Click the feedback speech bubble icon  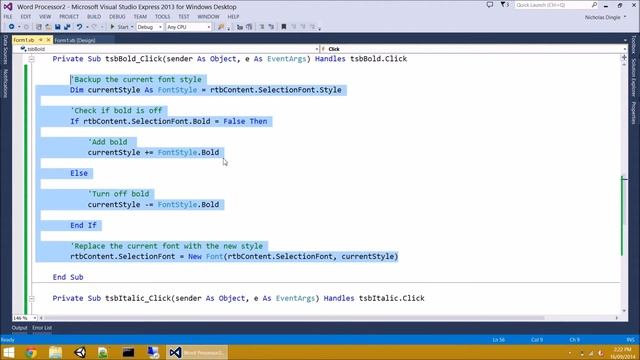pos(490,5)
